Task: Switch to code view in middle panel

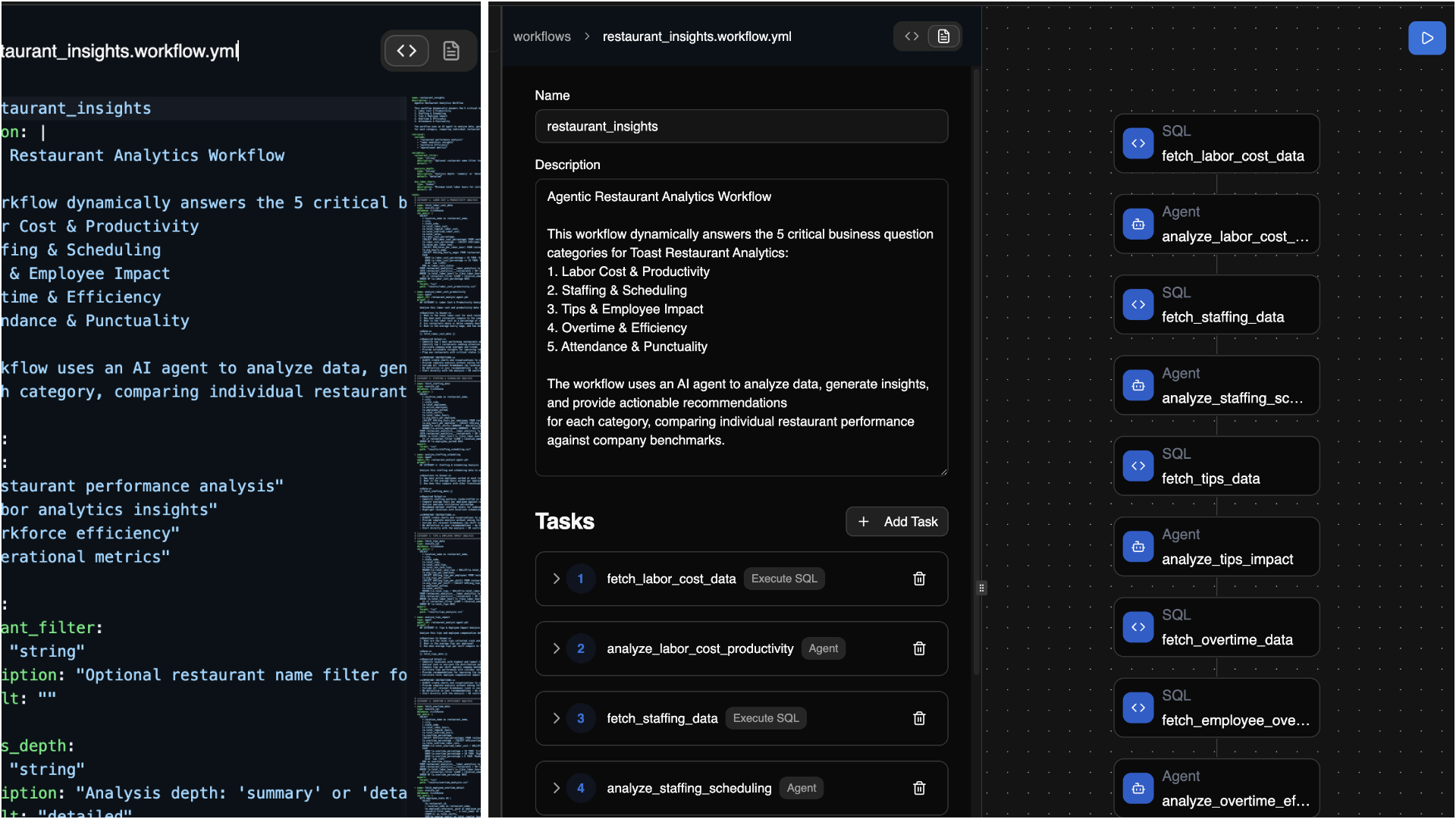Action: coord(912,36)
